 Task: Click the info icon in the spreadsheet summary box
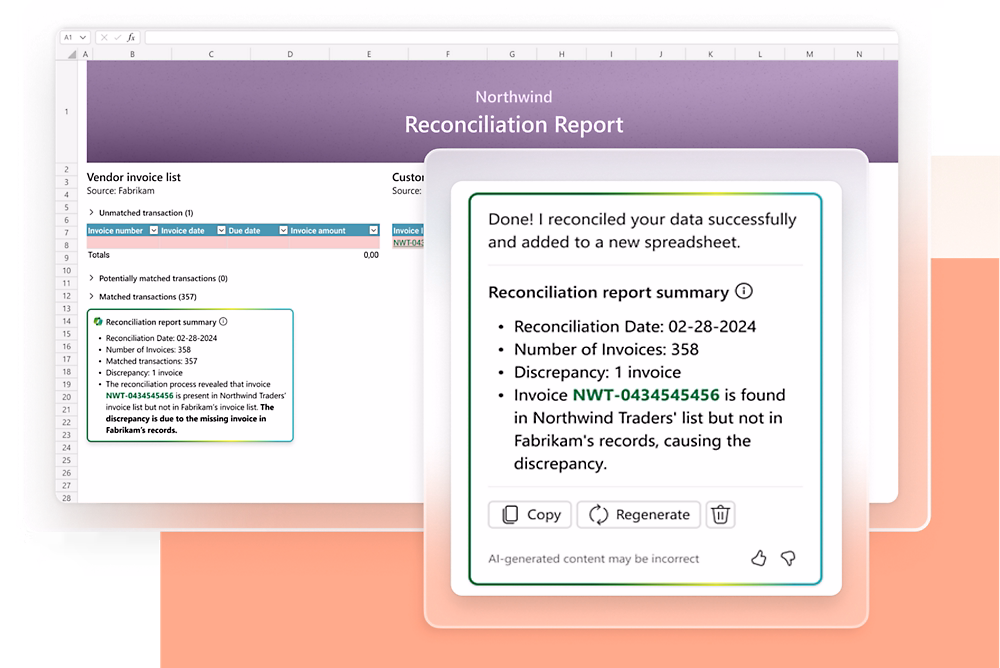[223, 322]
